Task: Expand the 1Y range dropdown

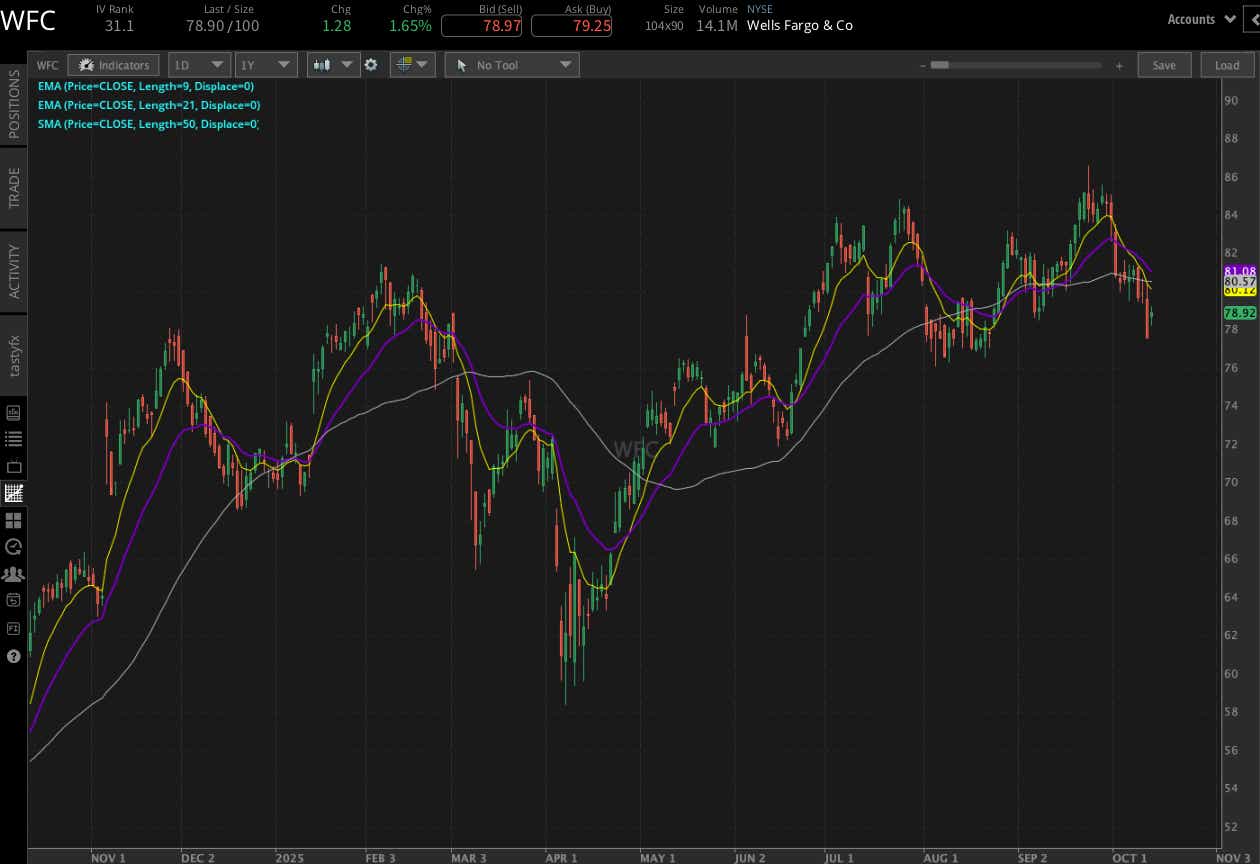Action: point(266,64)
